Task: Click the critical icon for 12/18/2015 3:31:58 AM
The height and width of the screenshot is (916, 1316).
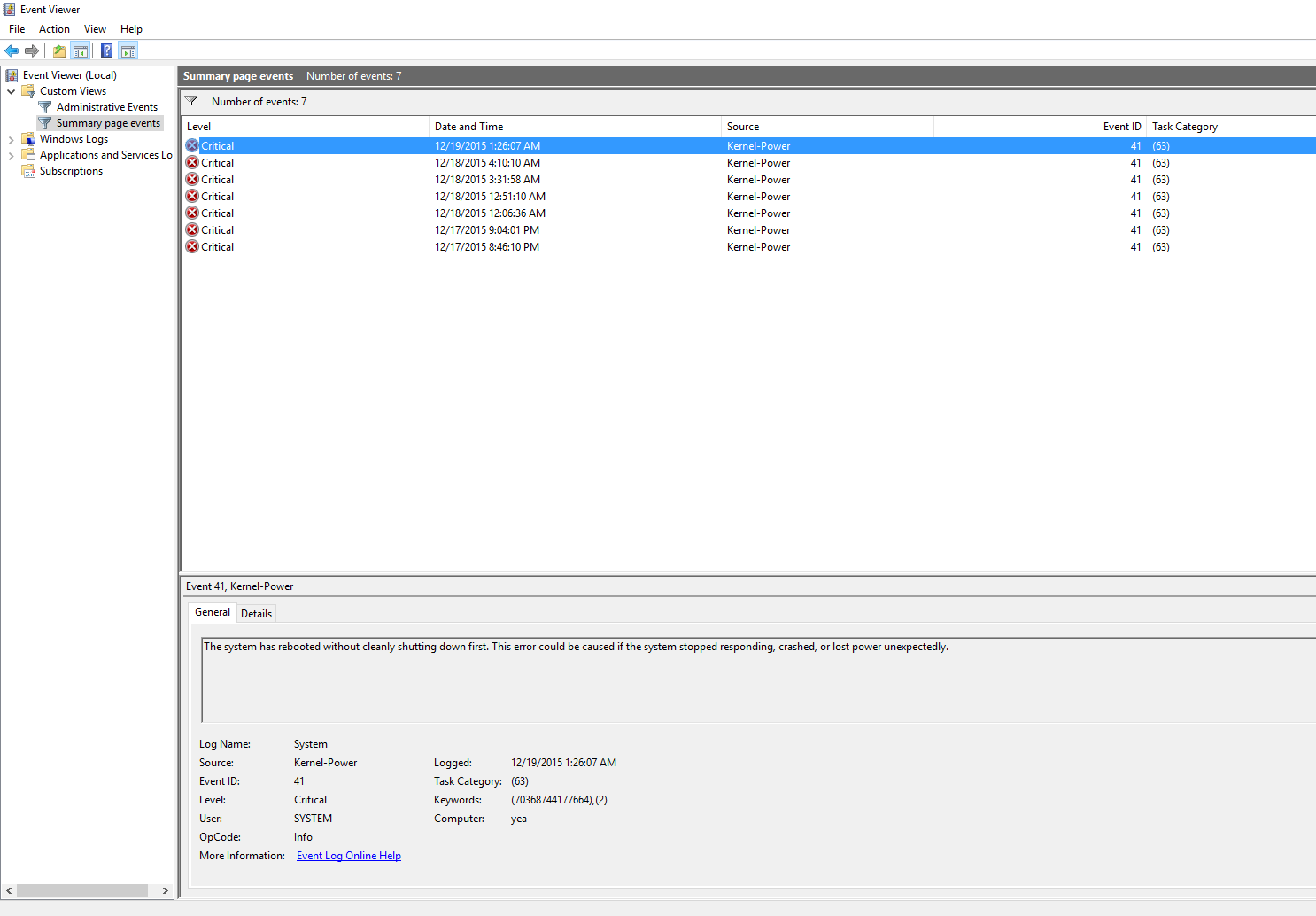Action: tap(192, 179)
